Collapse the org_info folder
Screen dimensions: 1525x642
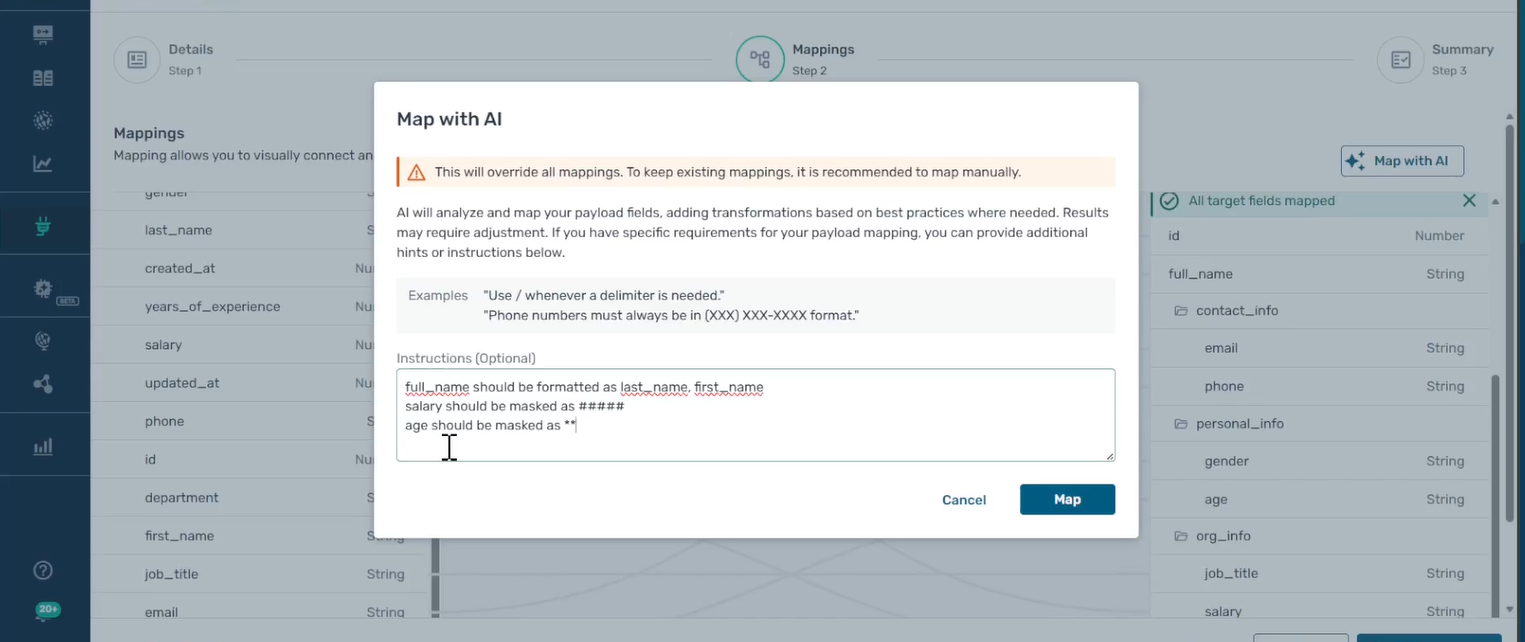click(1180, 536)
